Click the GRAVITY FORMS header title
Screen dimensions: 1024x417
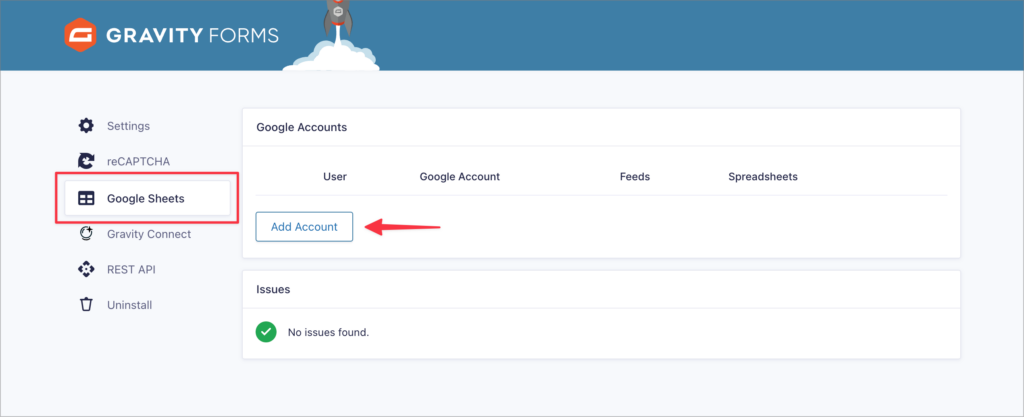[x=192, y=35]
